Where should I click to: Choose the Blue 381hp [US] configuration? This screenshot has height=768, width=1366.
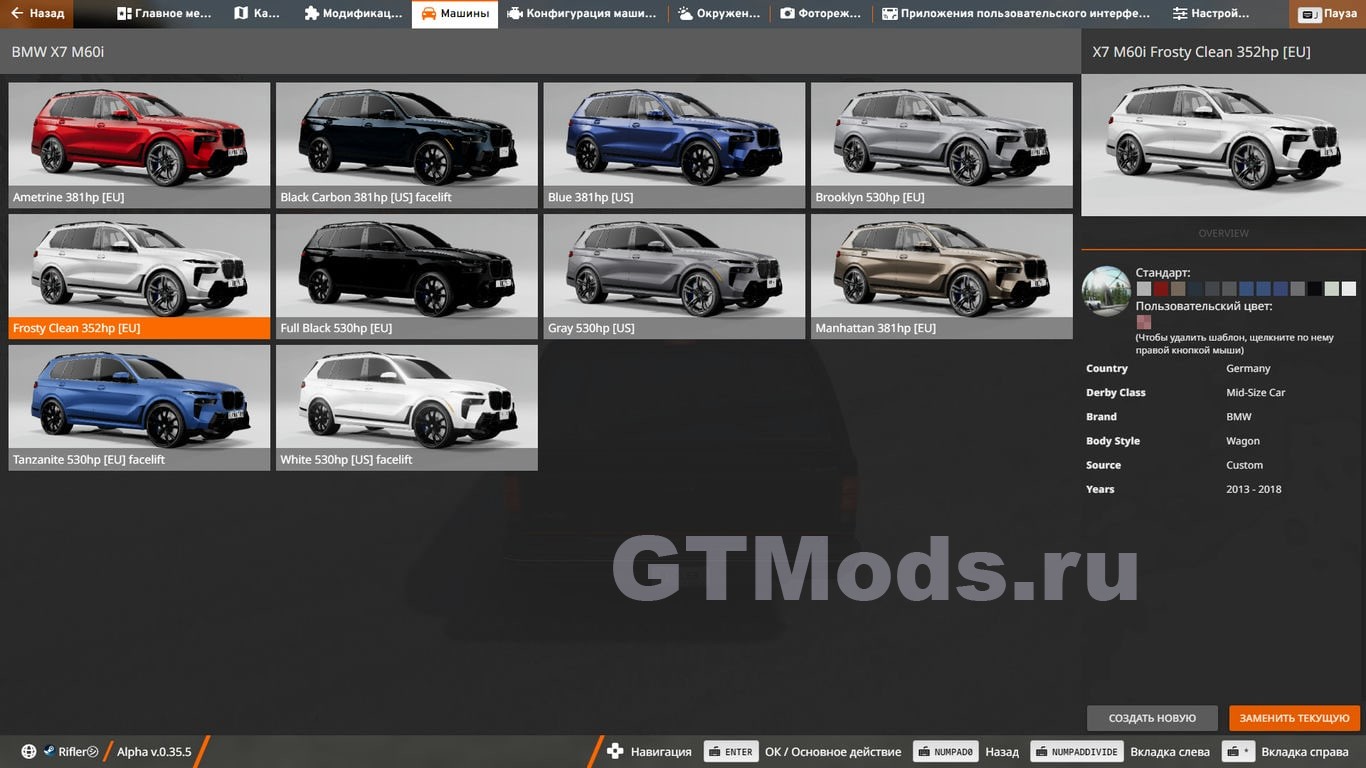point(674,145)
